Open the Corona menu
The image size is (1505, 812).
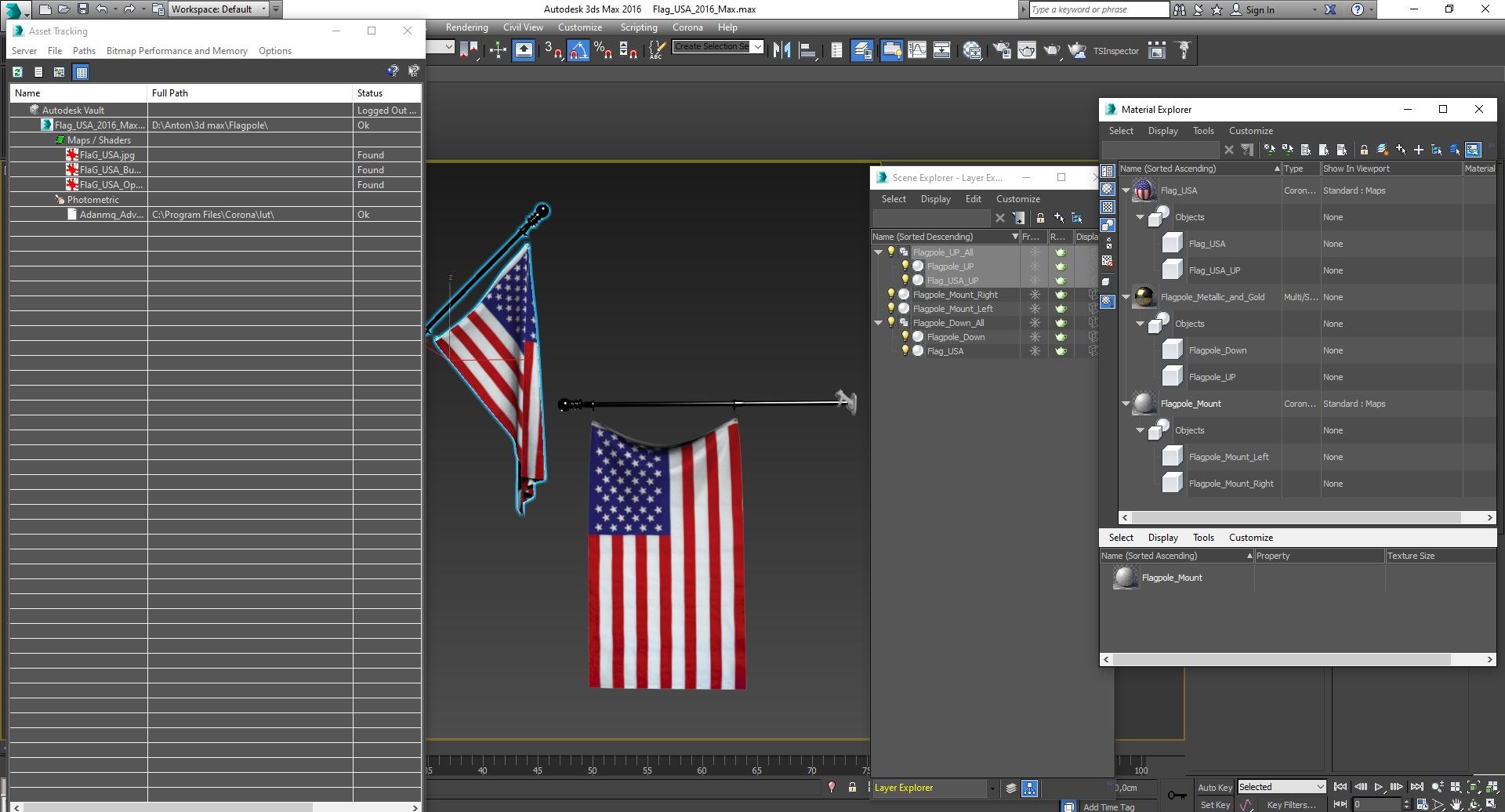[687, 27]
